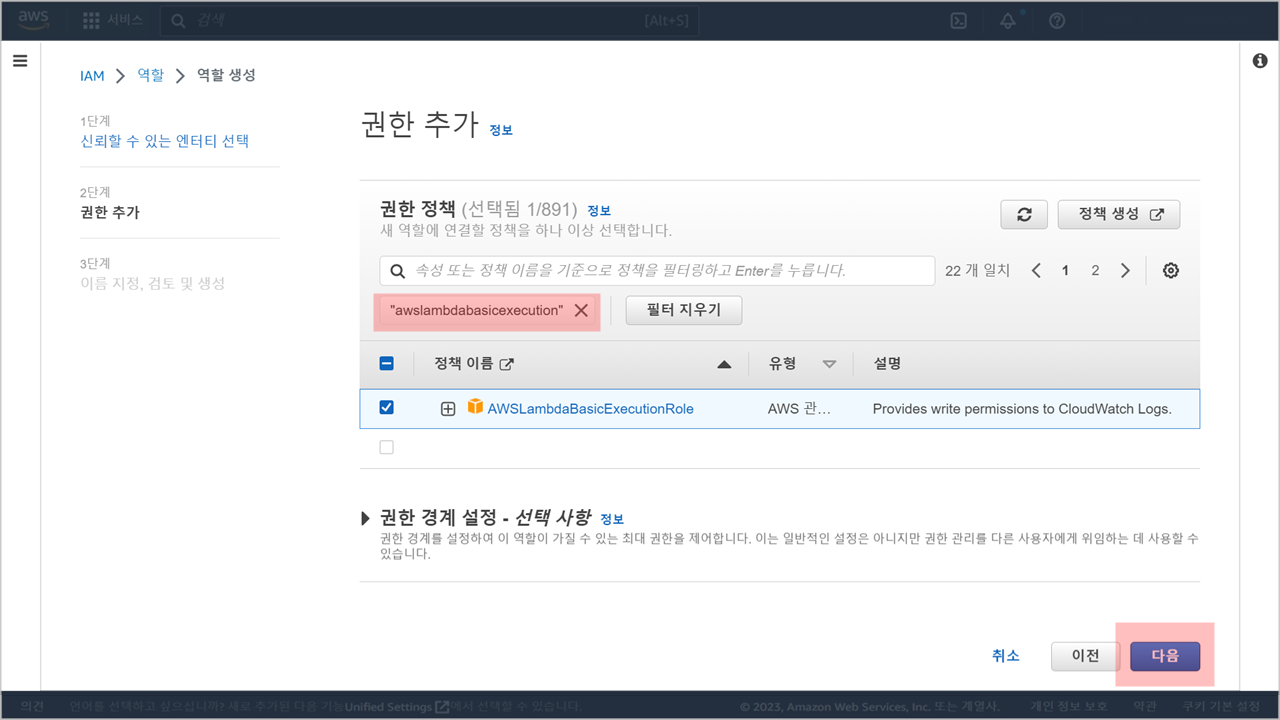The image size is (1280, 720).
Task: Expand the AWSLambdaBasicExecutionRole policy details
Action: click(x=448, y=409)
